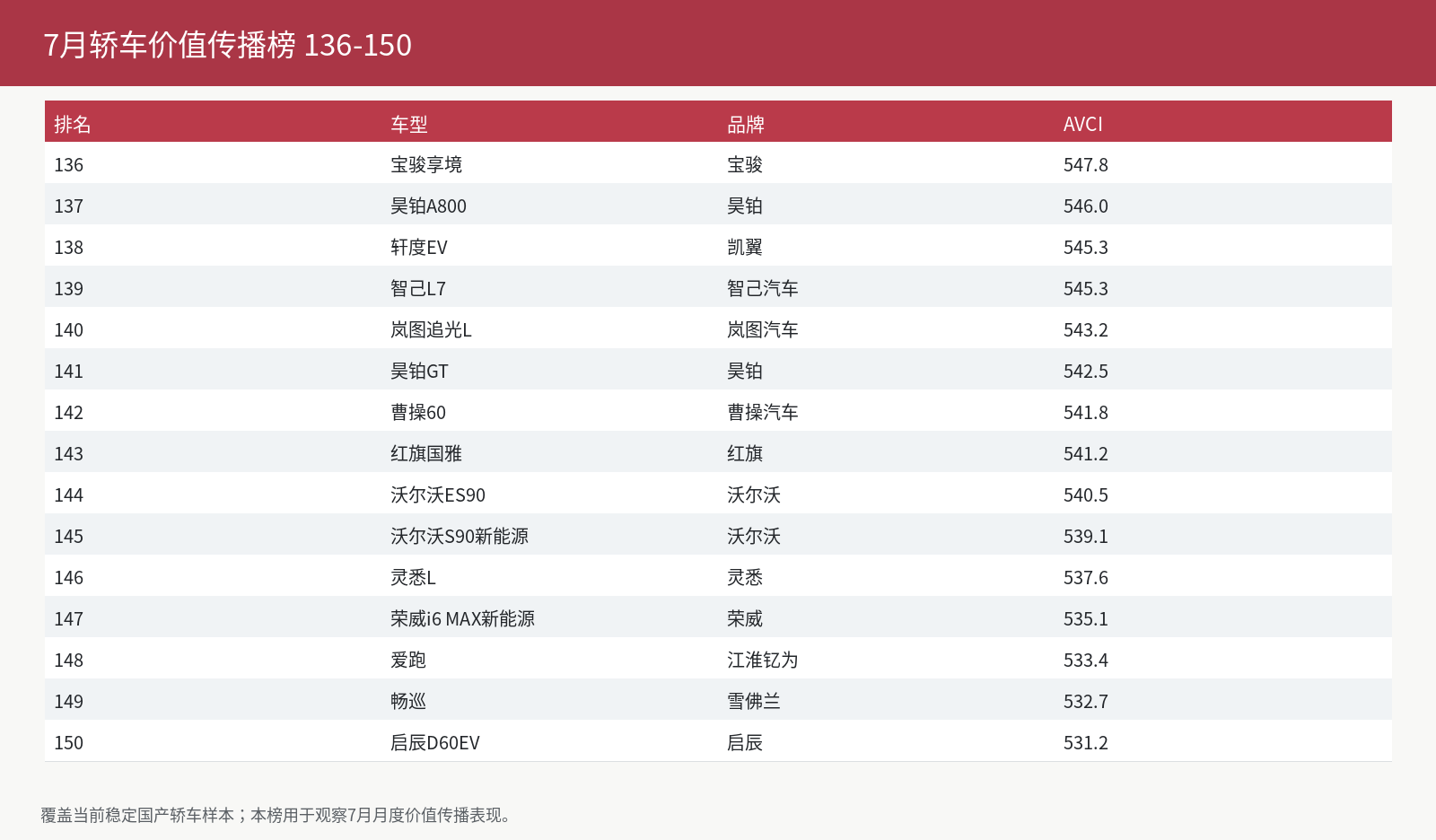The width and height of the screenshot is (1436, 840).
Task: Select model name 畅巡
Action: (x=408, y=702)
